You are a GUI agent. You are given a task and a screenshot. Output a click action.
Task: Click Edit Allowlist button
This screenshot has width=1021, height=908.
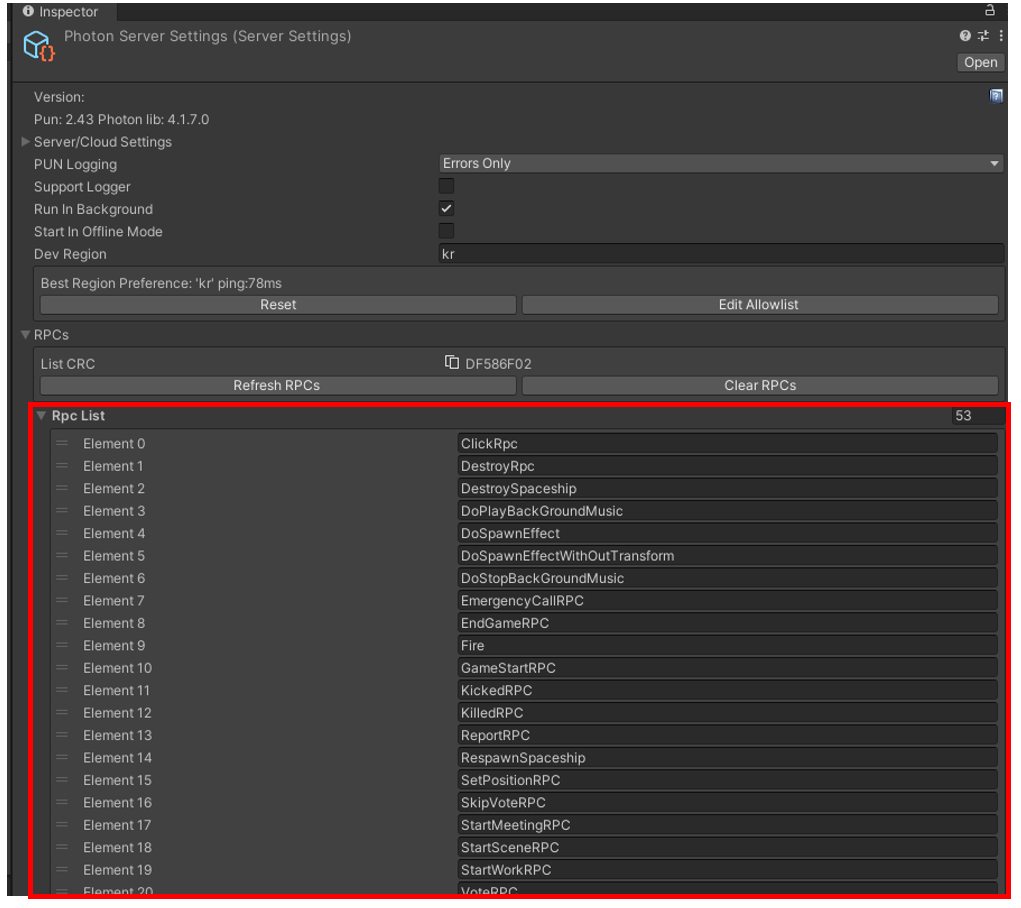click(x=759, y=305)
